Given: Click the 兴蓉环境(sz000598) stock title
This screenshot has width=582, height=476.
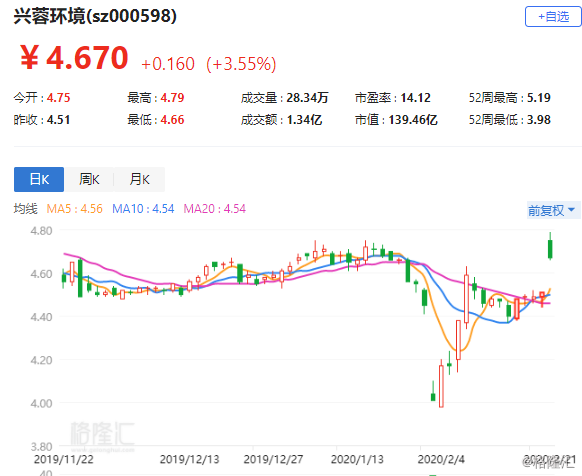Looking at the screenshot, I should click(x=95, y=16).
